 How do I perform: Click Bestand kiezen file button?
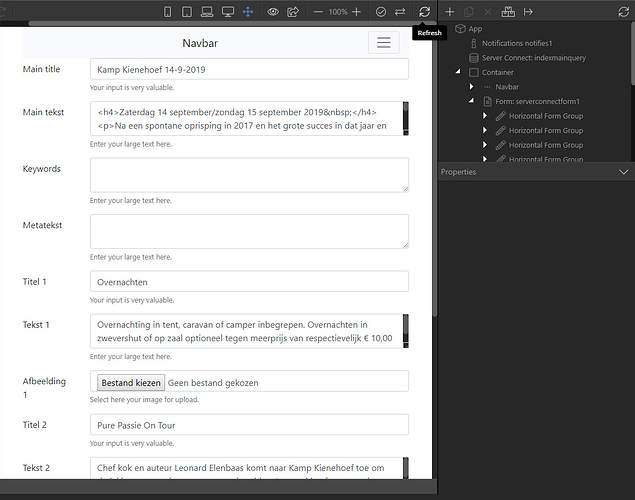tap(131, 383)
